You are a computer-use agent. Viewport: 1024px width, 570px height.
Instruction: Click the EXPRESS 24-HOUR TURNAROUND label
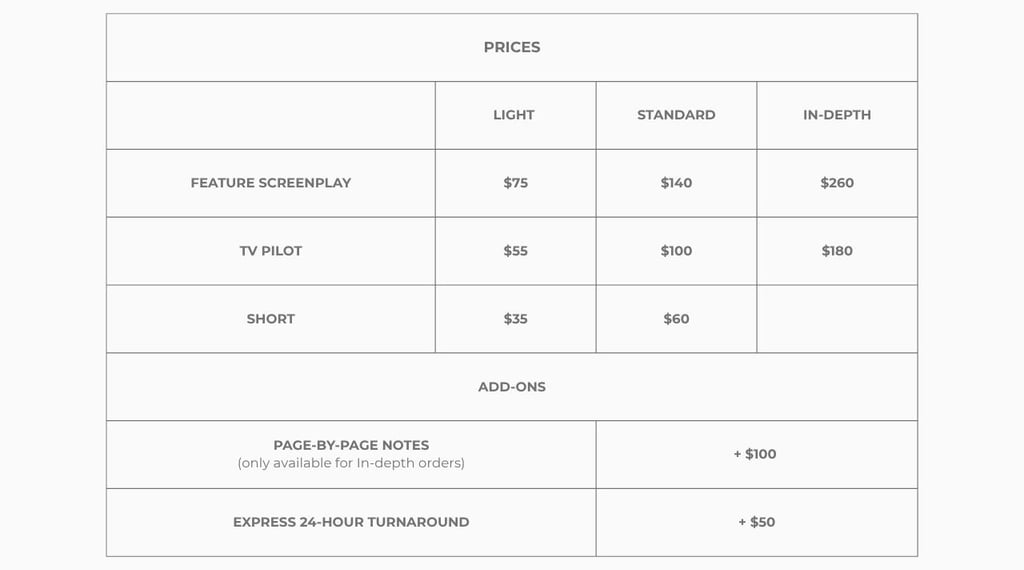point(351,522)
